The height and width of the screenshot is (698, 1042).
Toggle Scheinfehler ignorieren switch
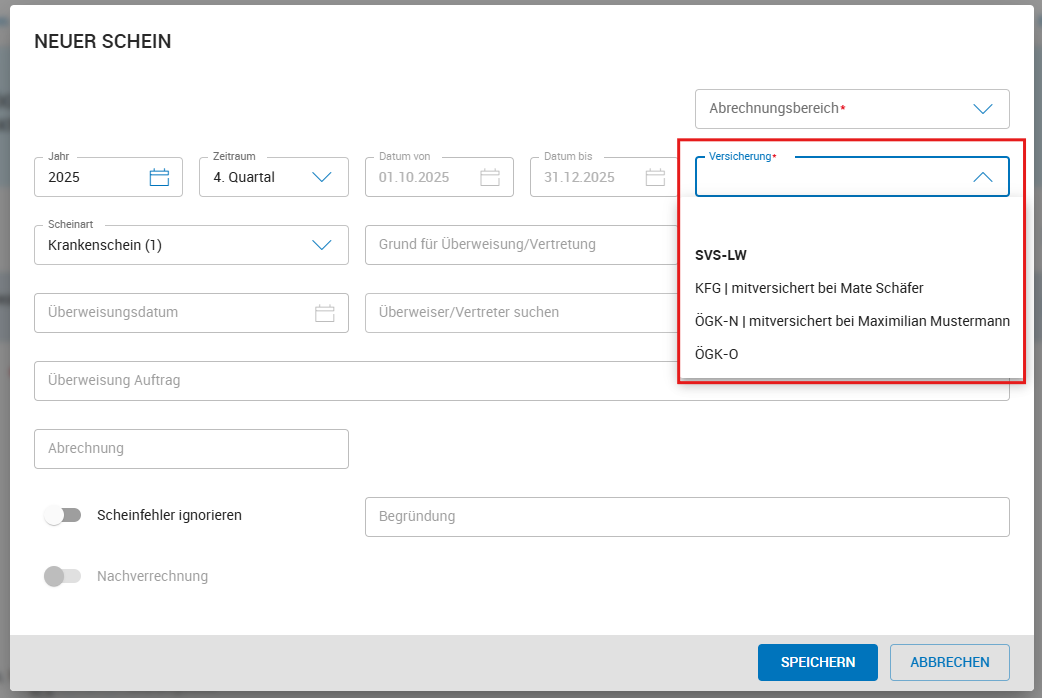(63, 516)
